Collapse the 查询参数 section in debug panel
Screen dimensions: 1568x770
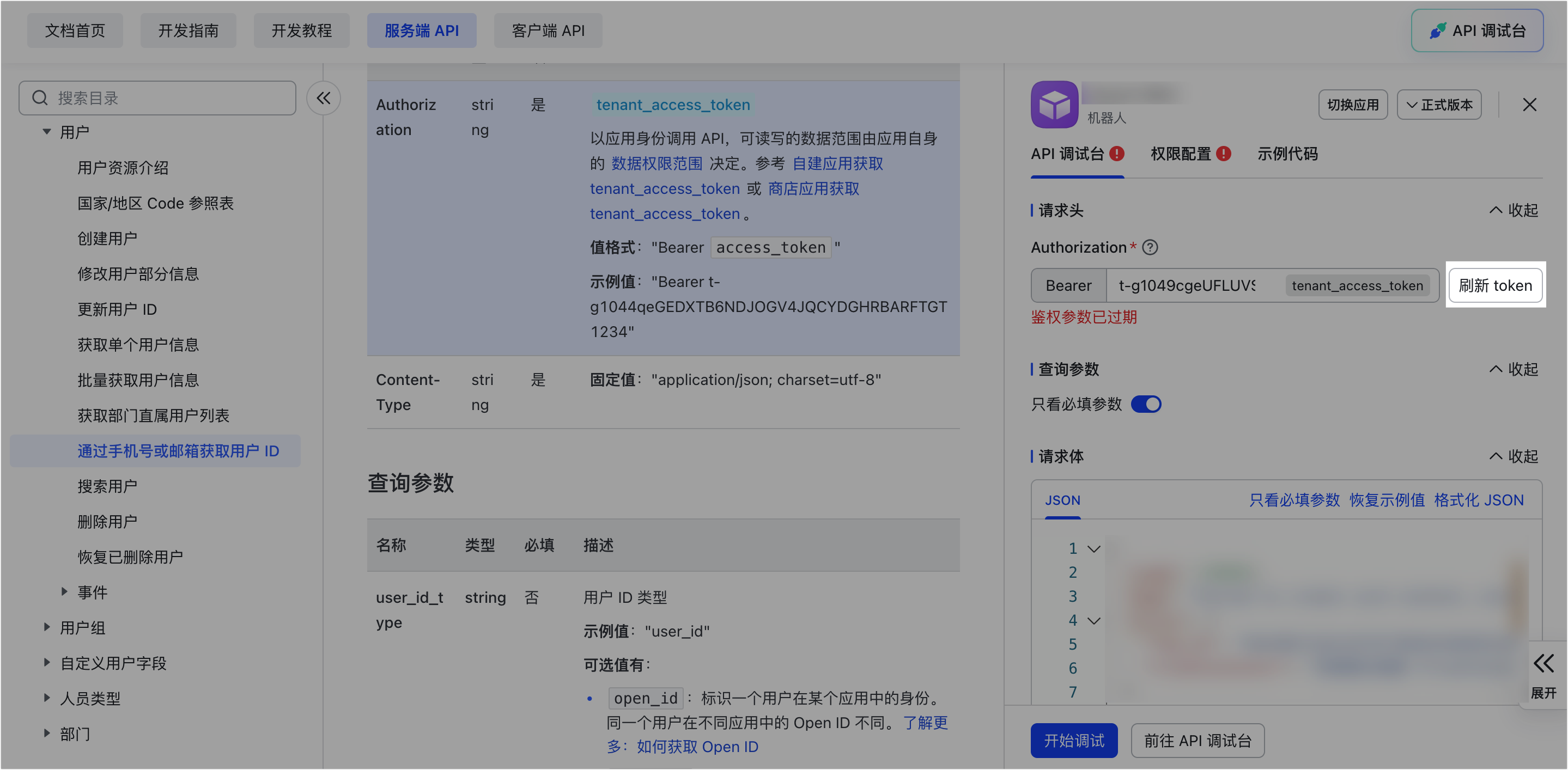coord(1514,369)
